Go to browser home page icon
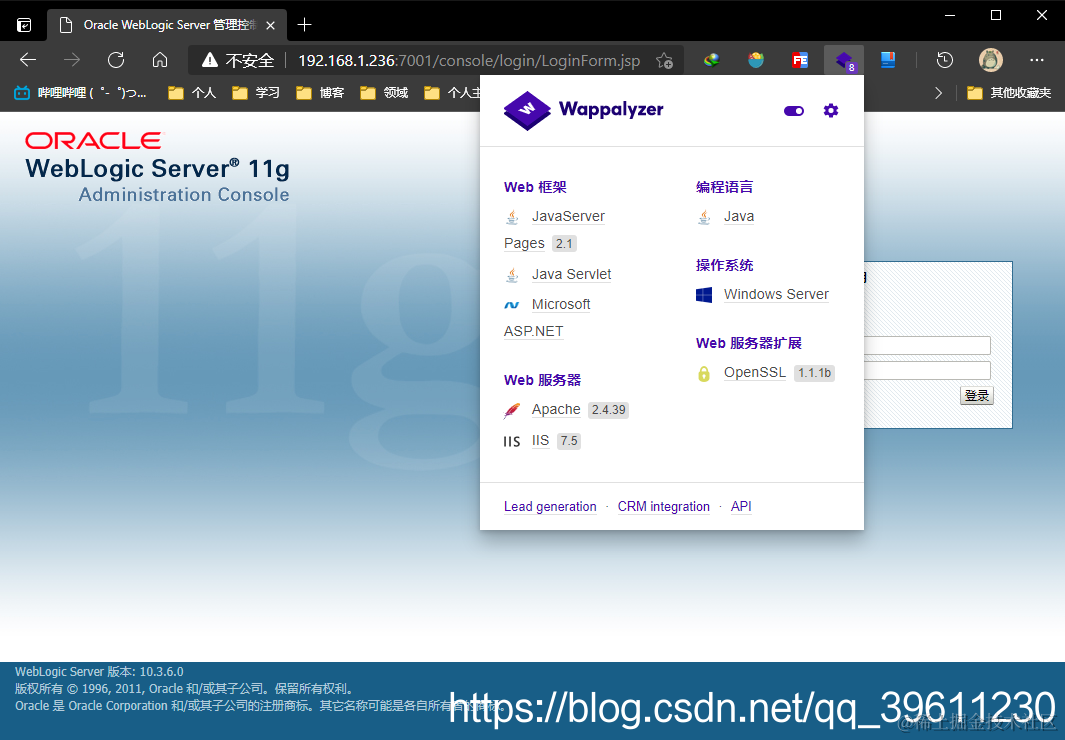This screenshot has width=1065, height=740. pyautogui.click(x=160, y=60)
